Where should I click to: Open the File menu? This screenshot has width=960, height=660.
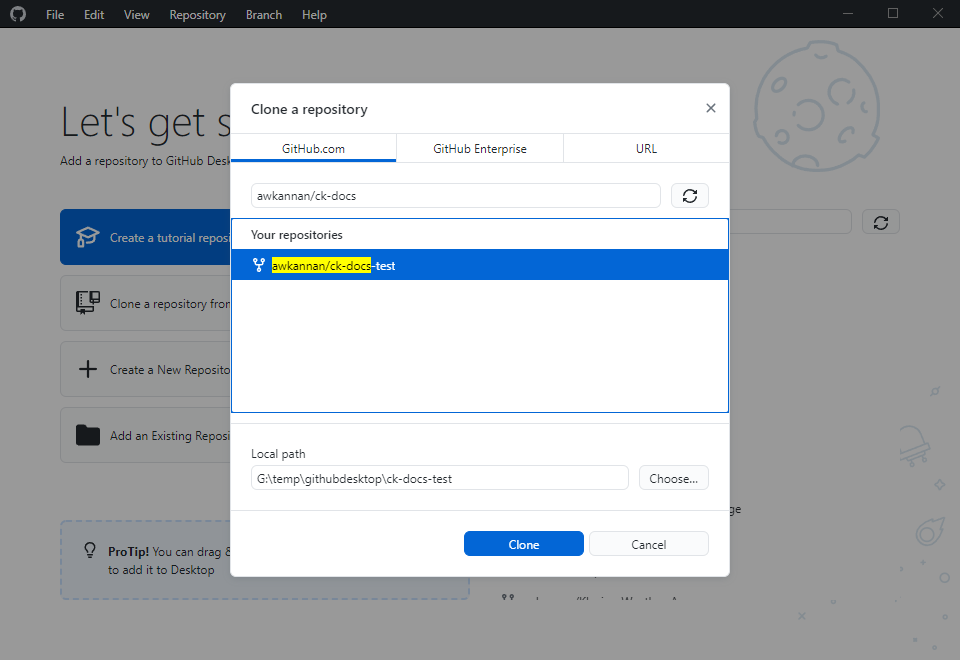[55, 15]
